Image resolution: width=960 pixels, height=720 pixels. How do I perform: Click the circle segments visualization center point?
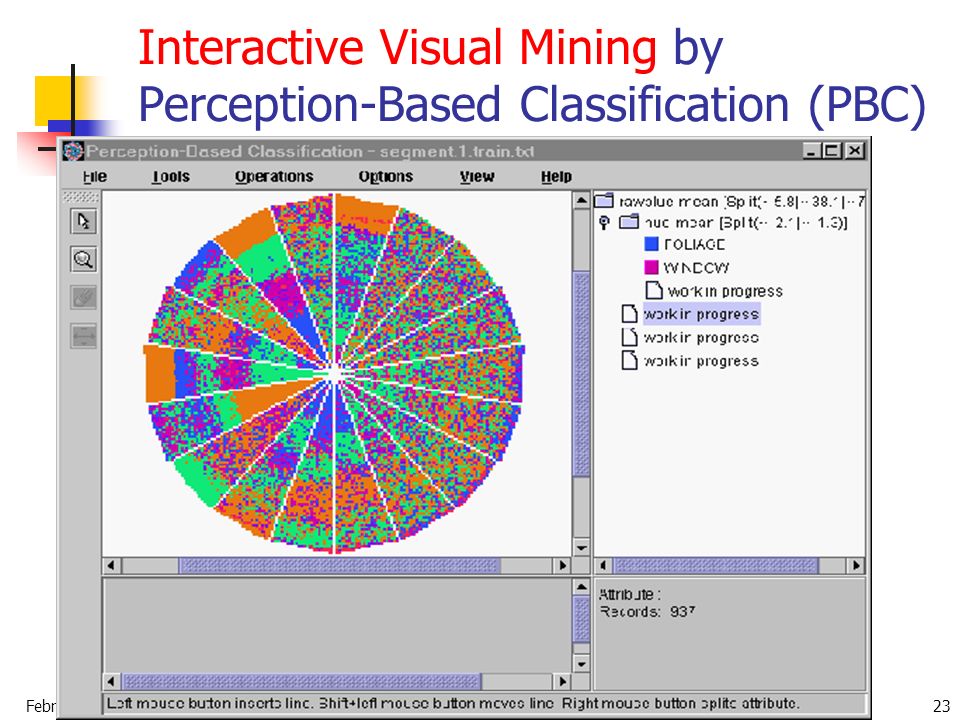pyautogui.click(x=334, y=373)
